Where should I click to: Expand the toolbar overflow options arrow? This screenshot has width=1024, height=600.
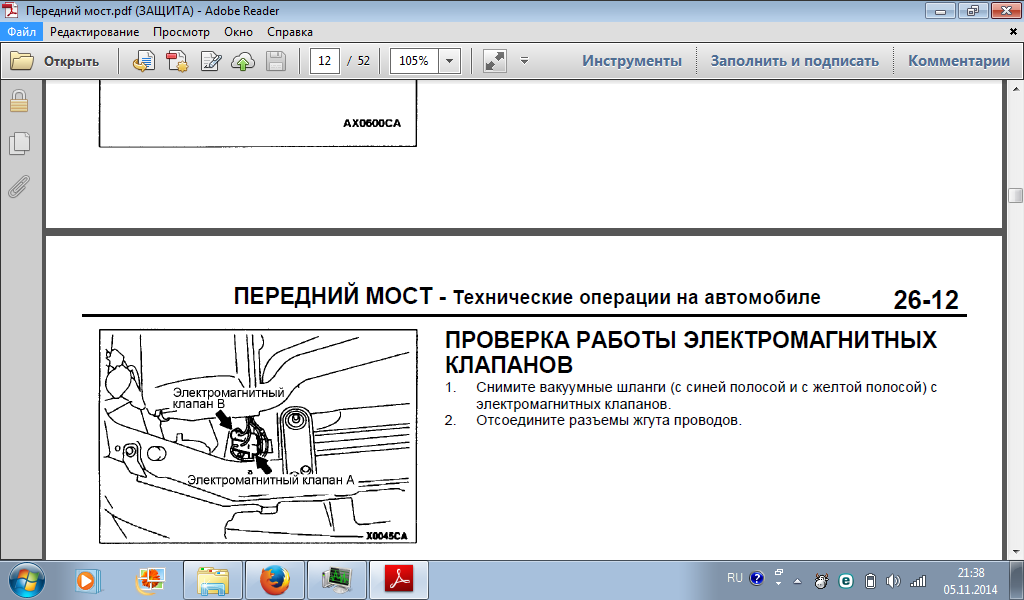click(525, 61)
